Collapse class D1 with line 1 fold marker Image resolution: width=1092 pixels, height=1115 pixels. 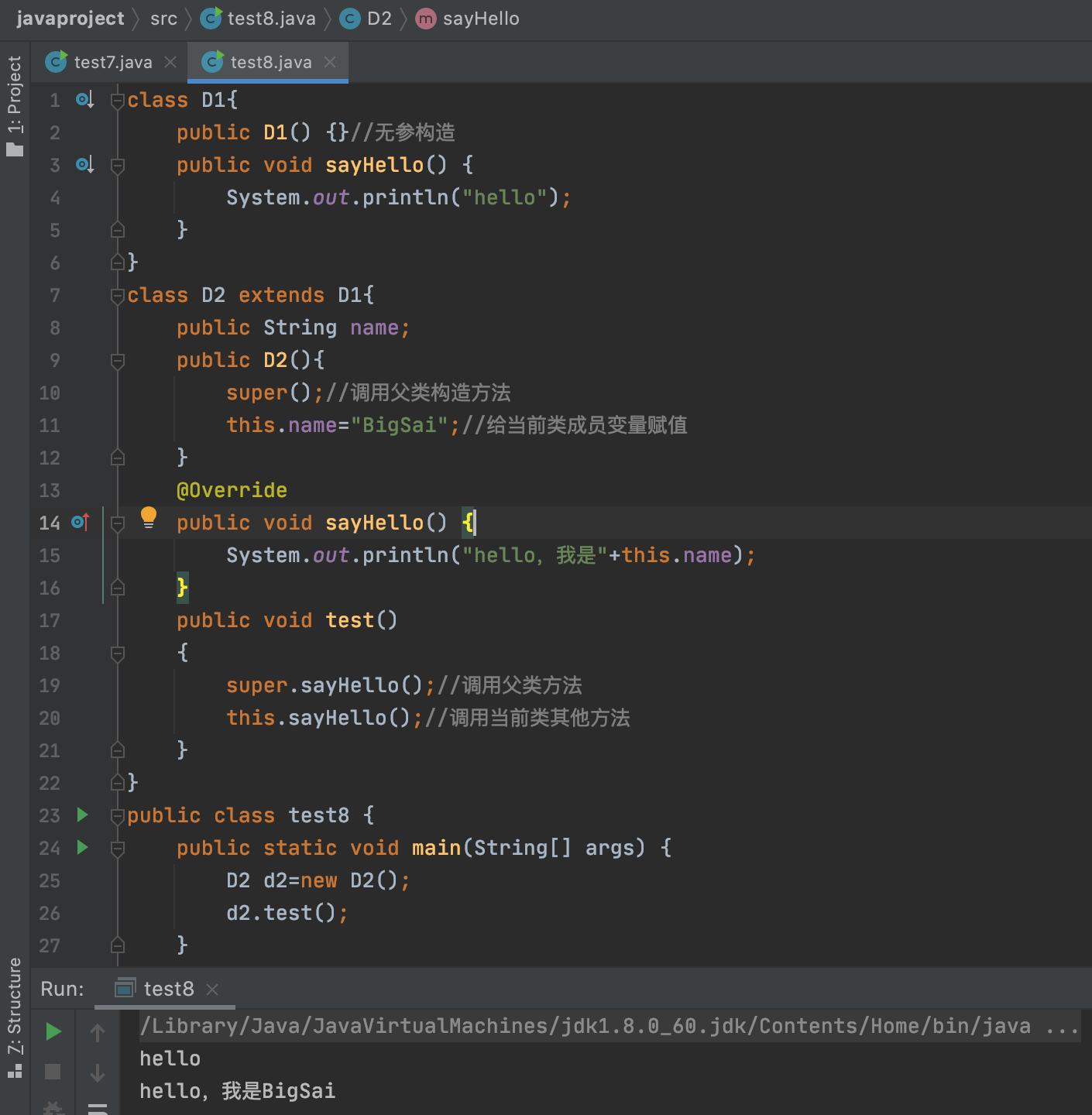click(x=118, y=100)
